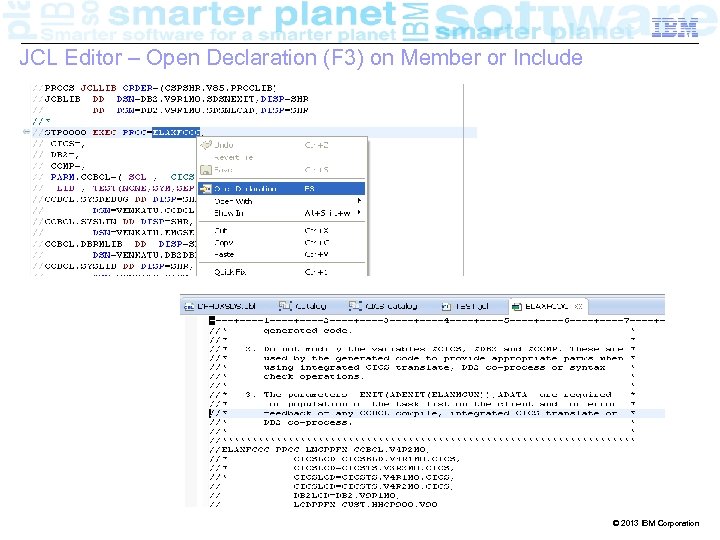The image size is (720, 540).
Task: Click the ELAXFCOC tab file icon
Action: point(517,307)
